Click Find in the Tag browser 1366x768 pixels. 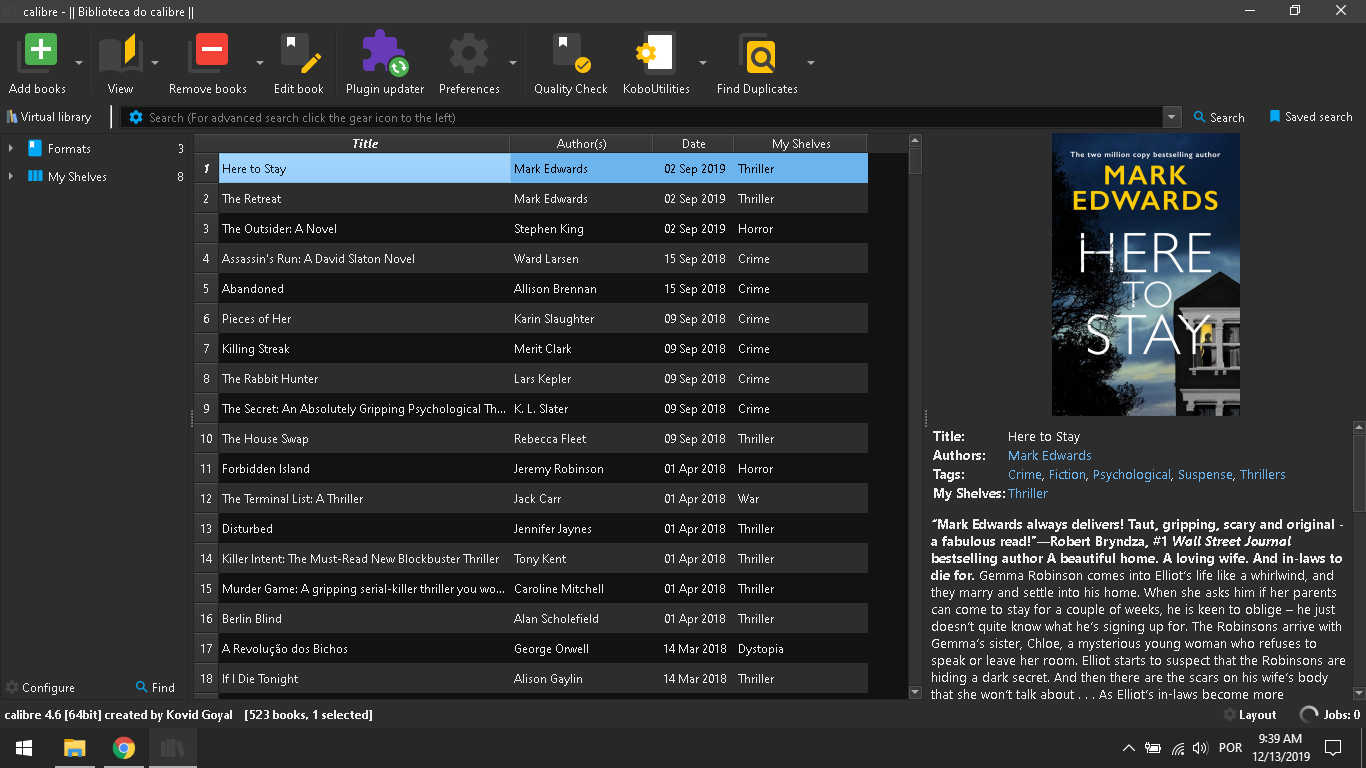click(155, 688)
